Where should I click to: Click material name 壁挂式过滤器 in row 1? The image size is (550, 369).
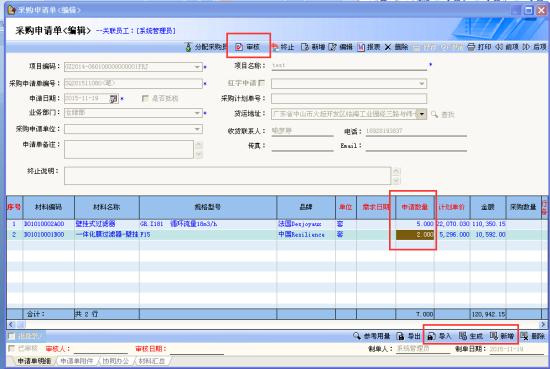coord(95,224)
